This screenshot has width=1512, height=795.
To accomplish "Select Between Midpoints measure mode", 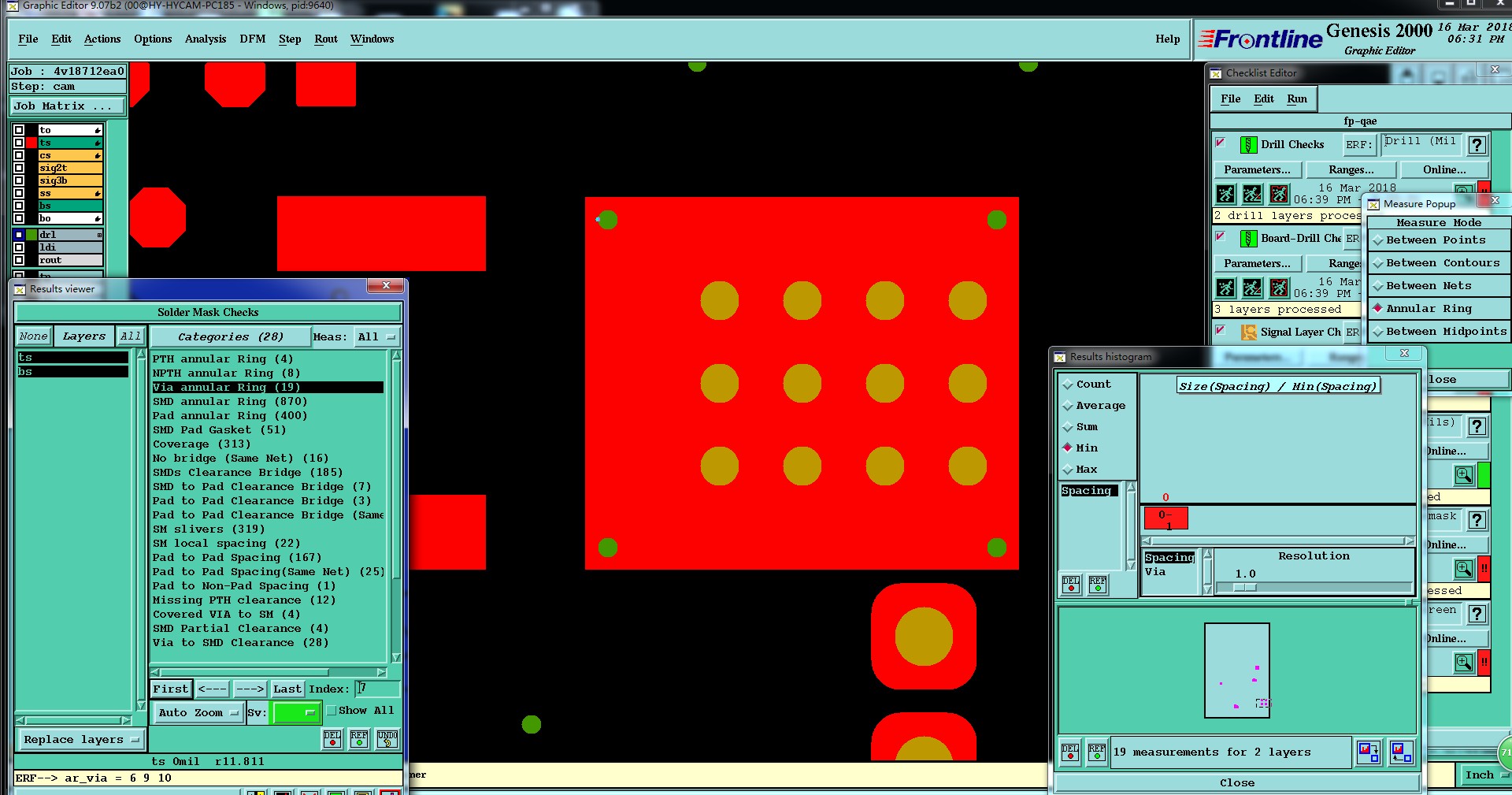I will [1438, 332].
